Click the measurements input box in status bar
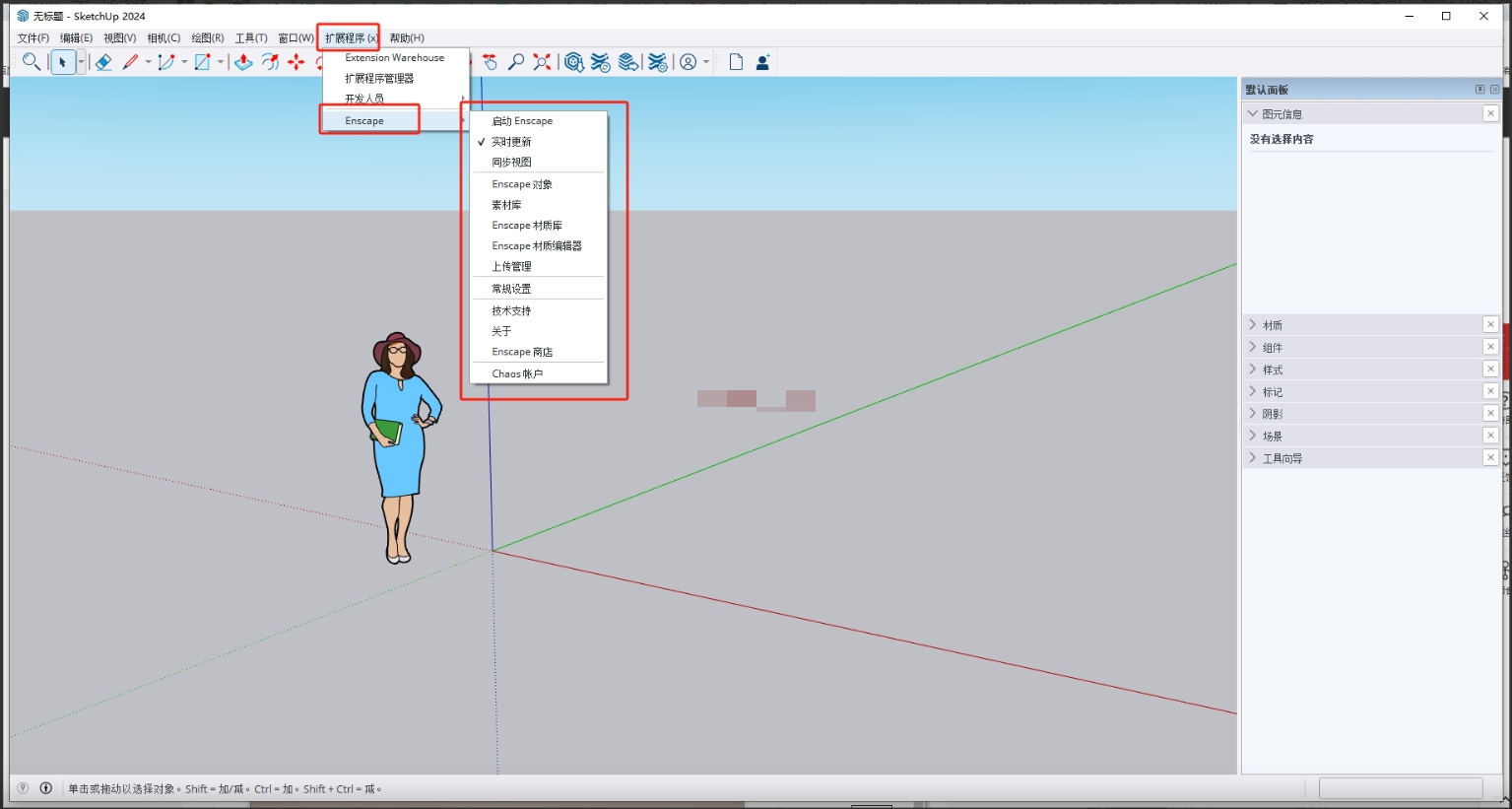 tap(1401, 788)
